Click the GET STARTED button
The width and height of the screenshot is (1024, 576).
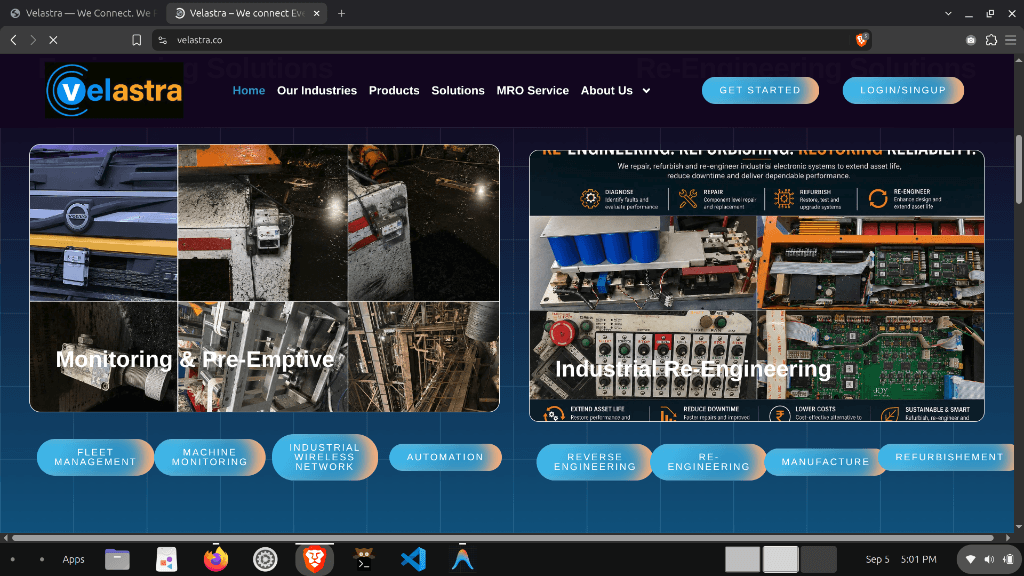click(760, 90)
